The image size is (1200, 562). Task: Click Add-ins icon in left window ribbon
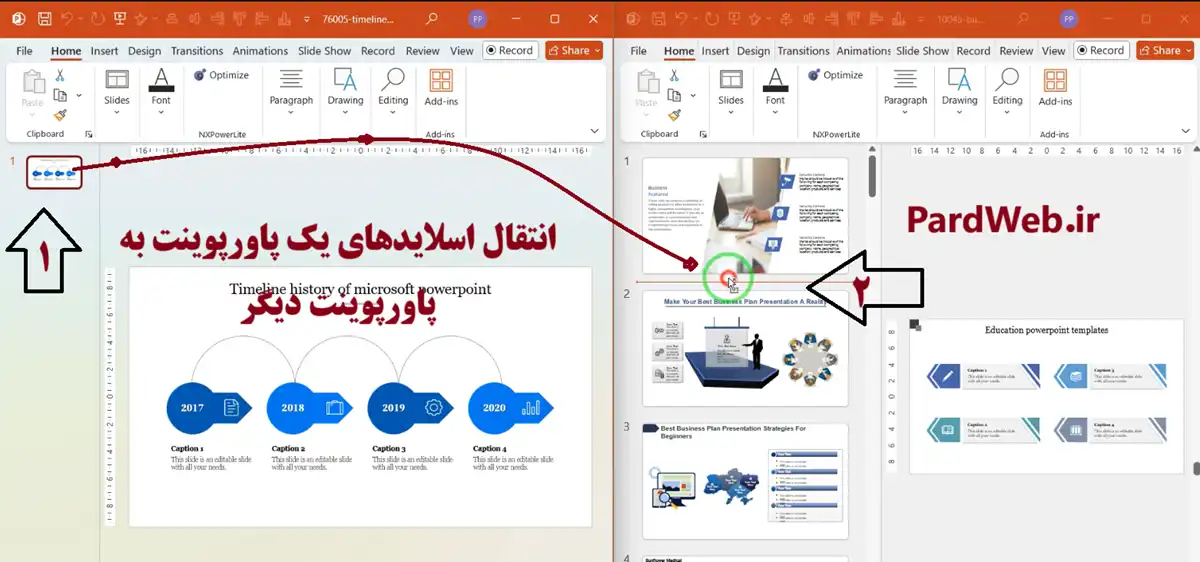440,88
